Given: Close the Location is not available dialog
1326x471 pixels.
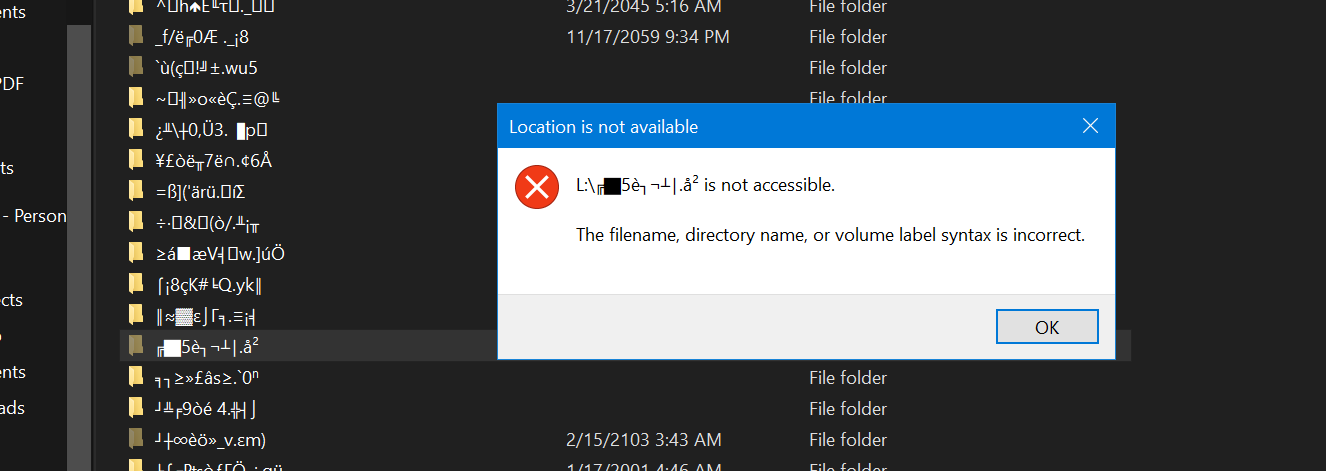Looking at the screenshot, I should click(x=1090, y=127).
